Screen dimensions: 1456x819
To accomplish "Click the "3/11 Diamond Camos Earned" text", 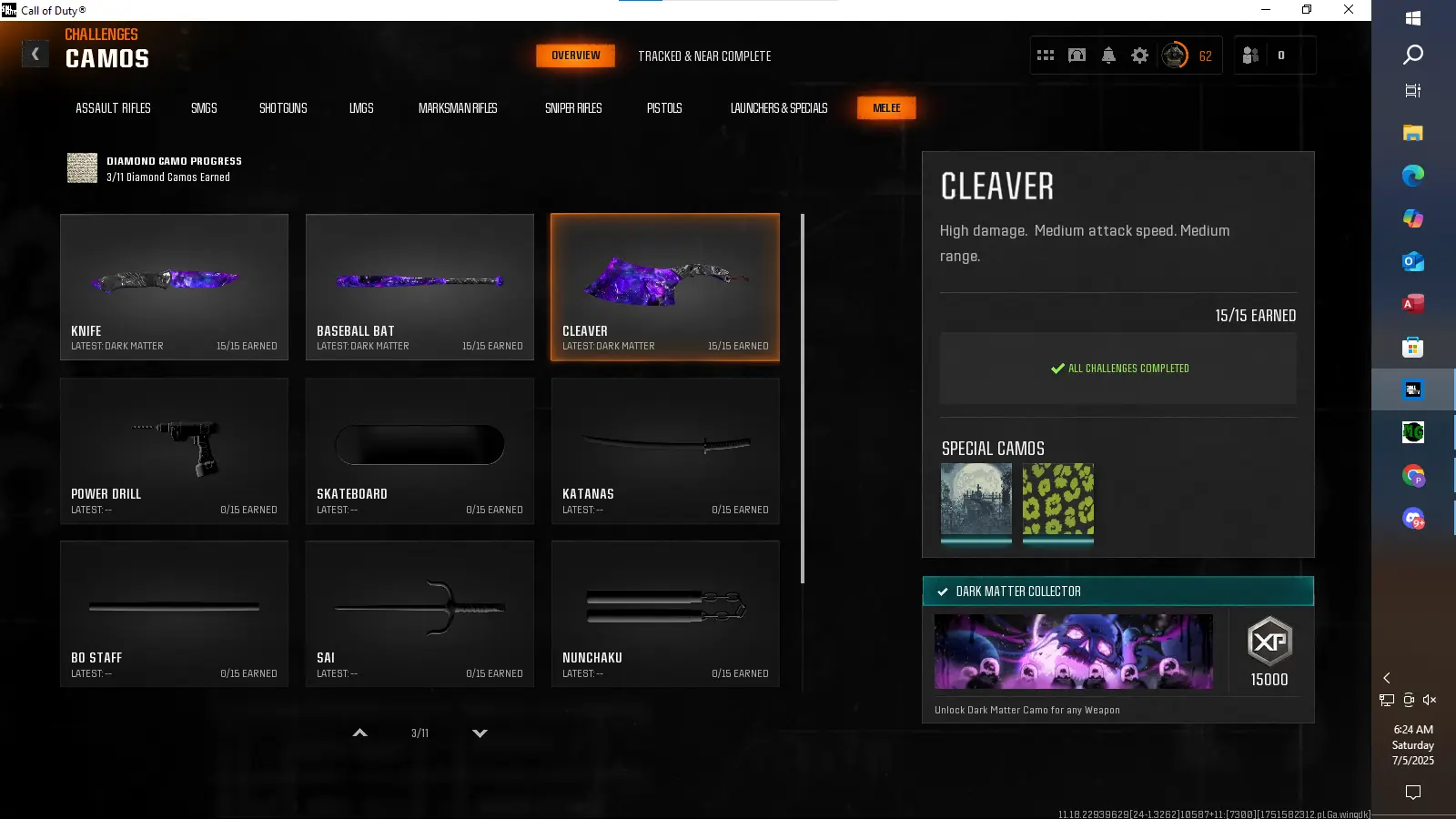I will (x=168, y=177).
